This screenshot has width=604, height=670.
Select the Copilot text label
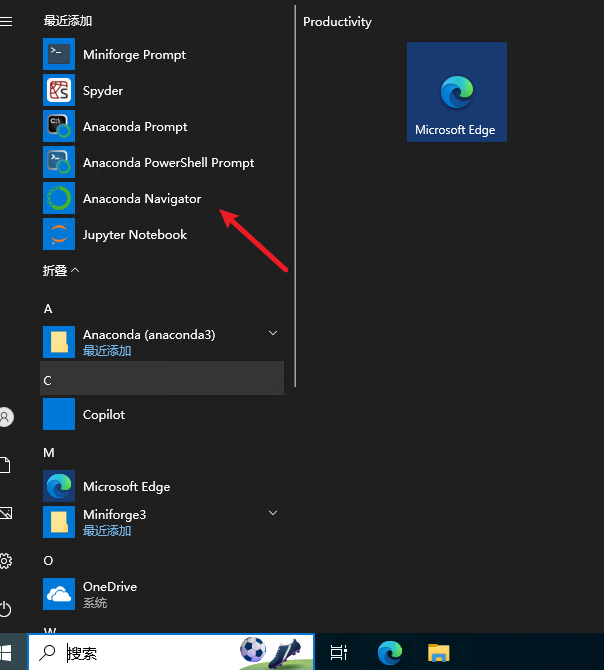click(x=104, y=414)
